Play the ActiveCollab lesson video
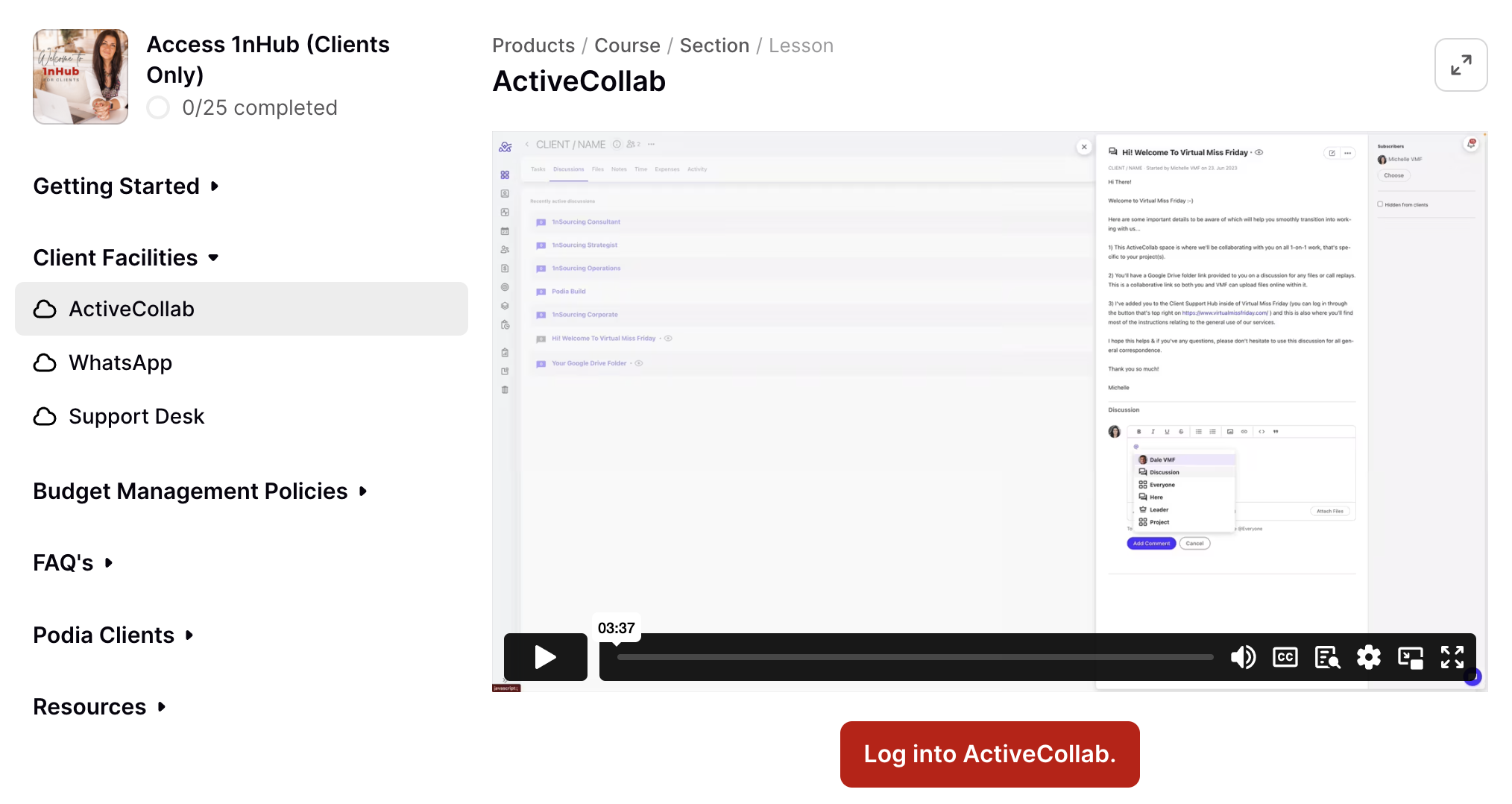Screen dimensions: 1512x804 click(545, 657)
